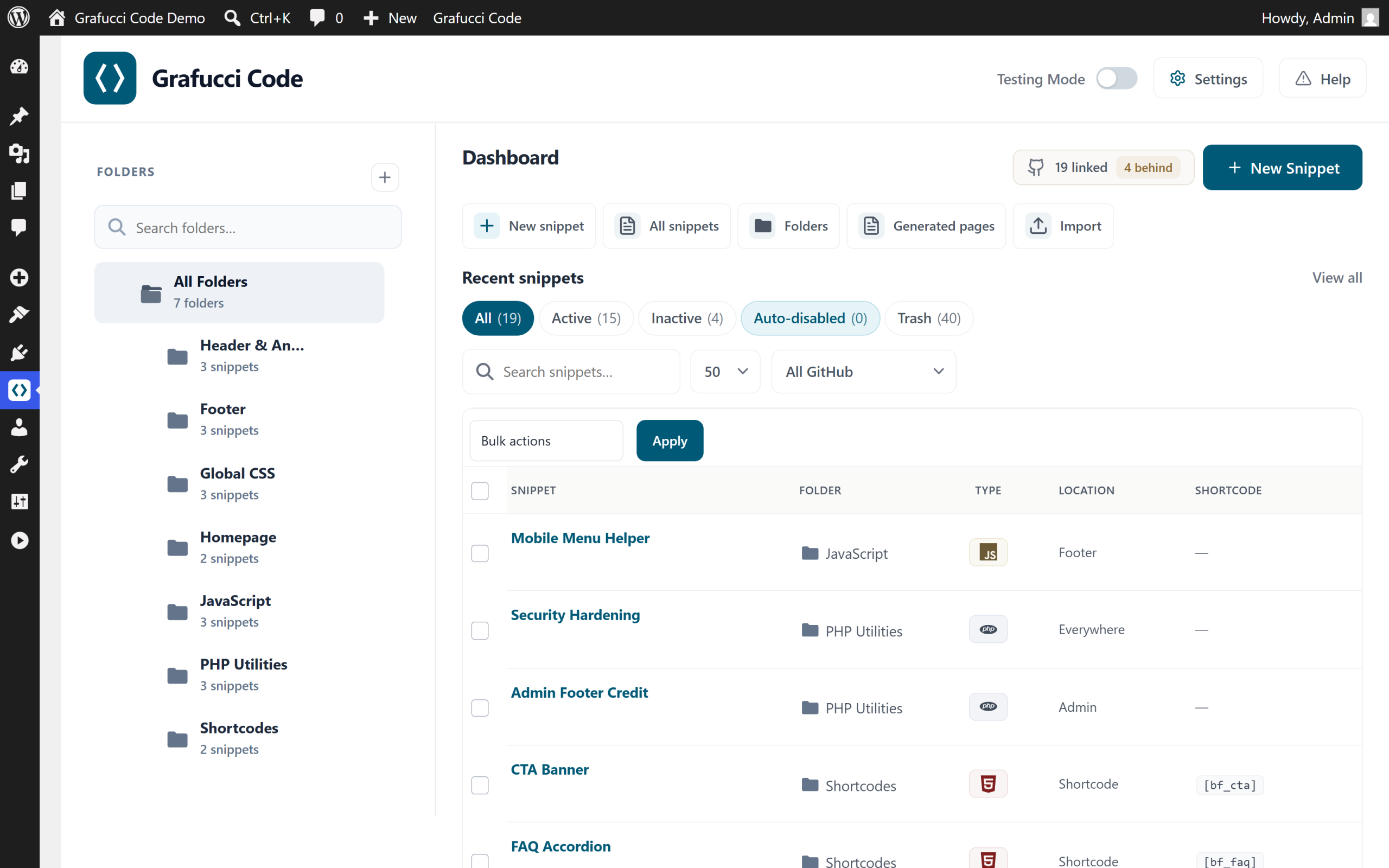Select the All (19) filter tab
The image size is (1389, 868).
pyautogui.click(x=498, y=318)
